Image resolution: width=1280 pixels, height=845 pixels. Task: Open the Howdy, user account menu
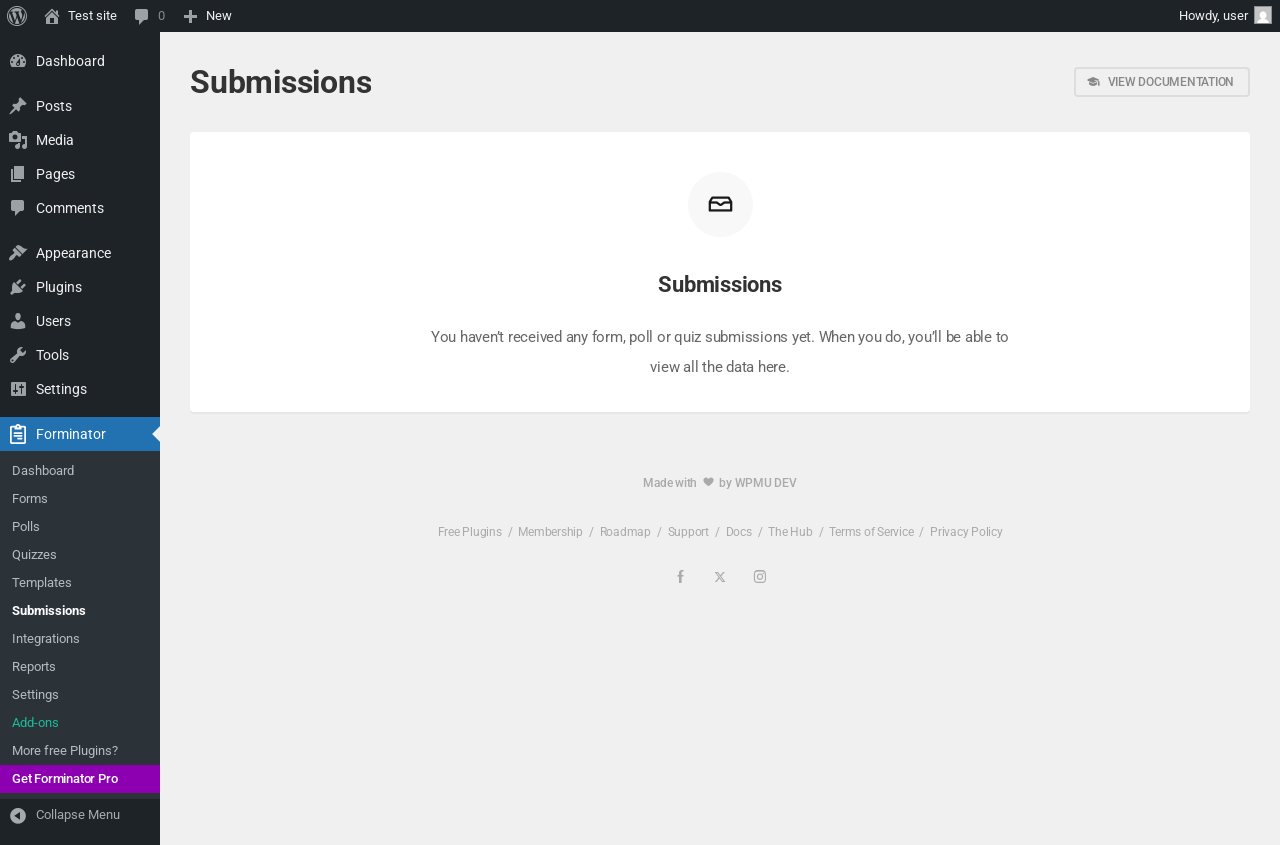pyautogui.click(x=1225, y=16)
